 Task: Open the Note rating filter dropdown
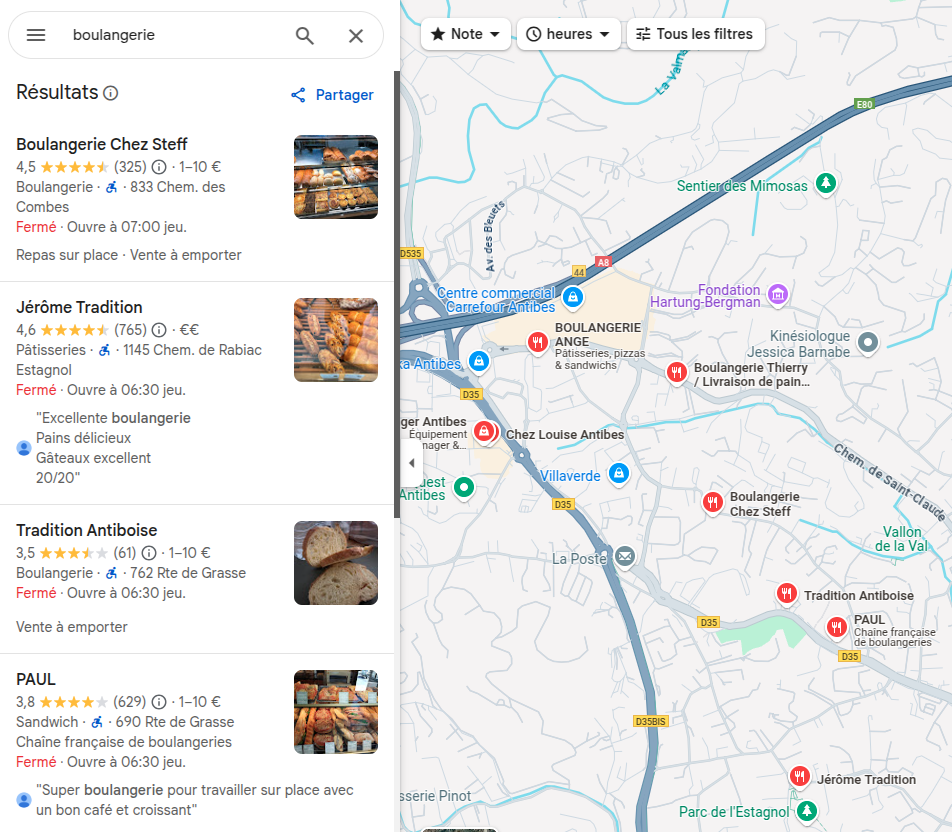click(466, 34)
